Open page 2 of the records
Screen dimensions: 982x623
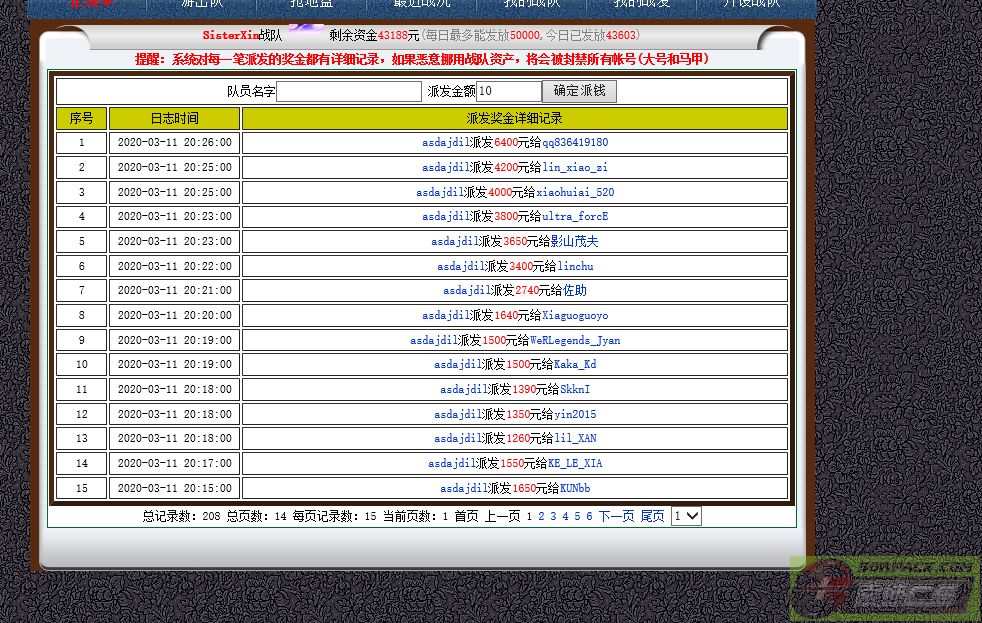[x=541, y=517]
